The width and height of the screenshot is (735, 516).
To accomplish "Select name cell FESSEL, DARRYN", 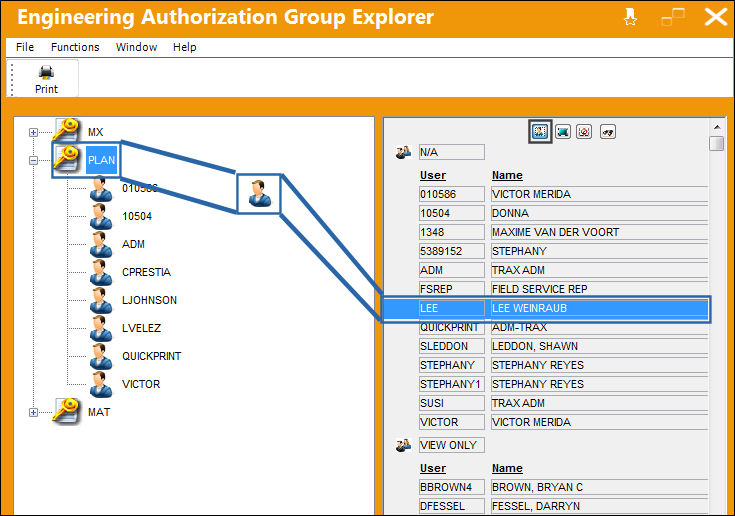I will [600, 506].
